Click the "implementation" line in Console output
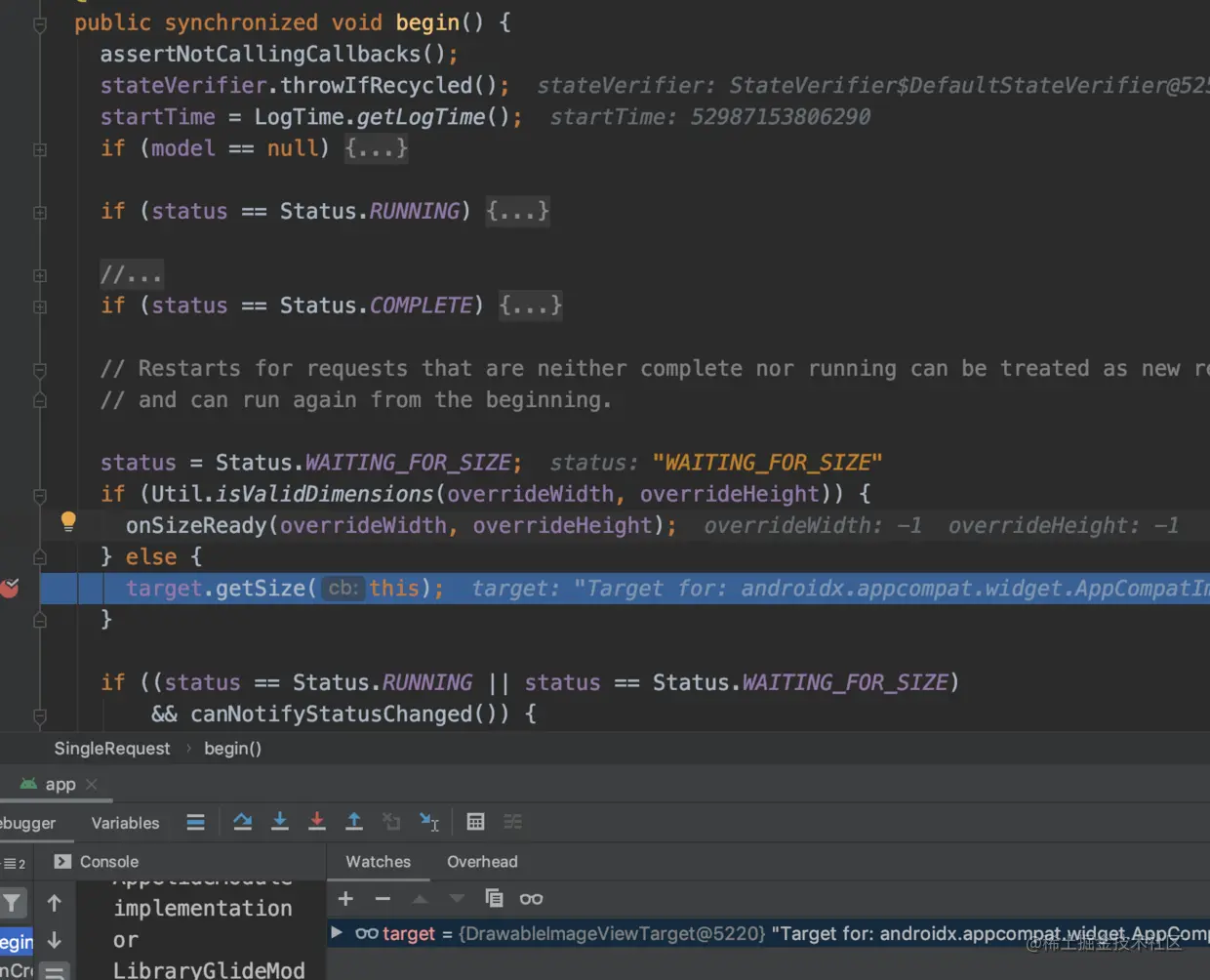This screenshot has width=1210, height=980. click(203, 908)
